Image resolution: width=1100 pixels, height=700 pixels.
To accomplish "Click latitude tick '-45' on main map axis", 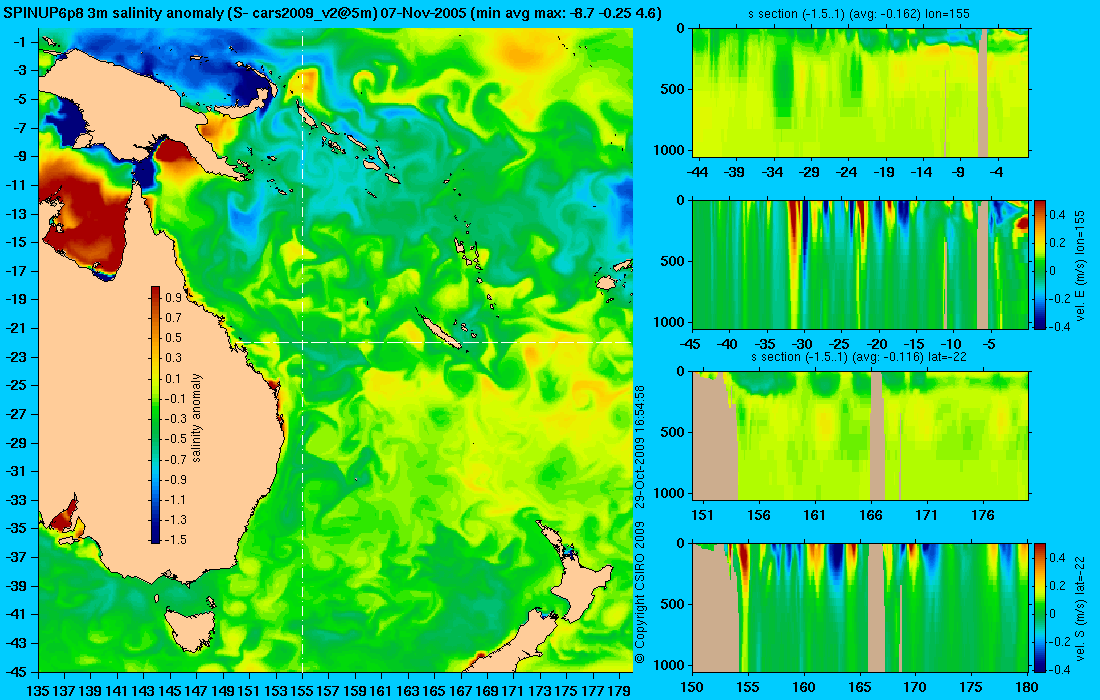I will (16, 672).
